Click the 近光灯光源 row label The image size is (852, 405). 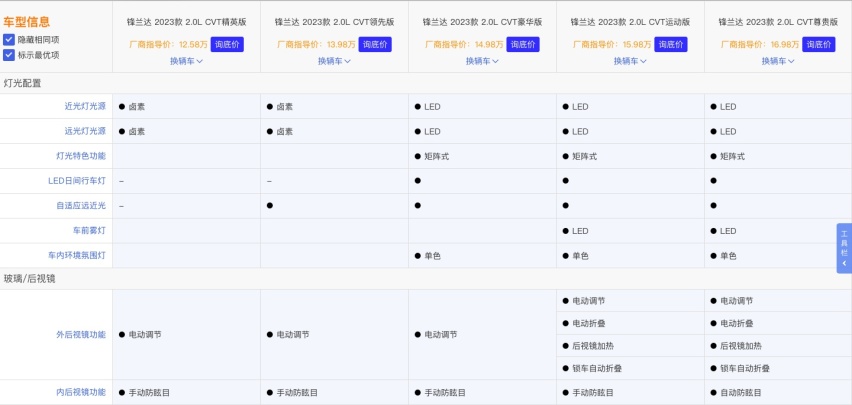[x=85, y=107]
